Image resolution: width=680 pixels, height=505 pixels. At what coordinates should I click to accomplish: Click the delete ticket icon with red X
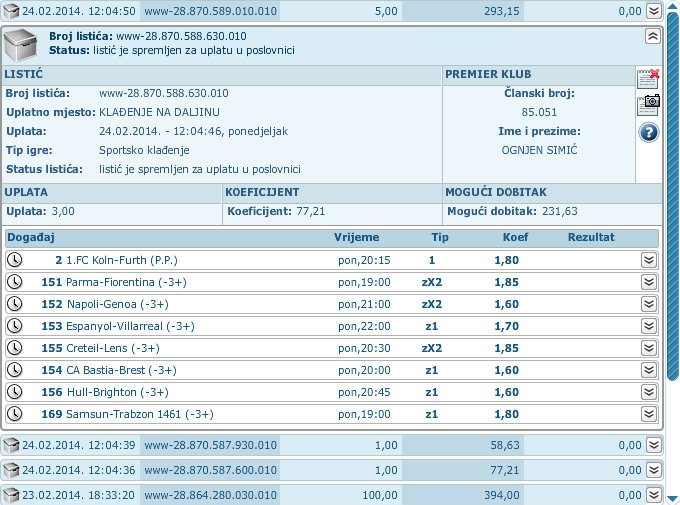(648, 79)
